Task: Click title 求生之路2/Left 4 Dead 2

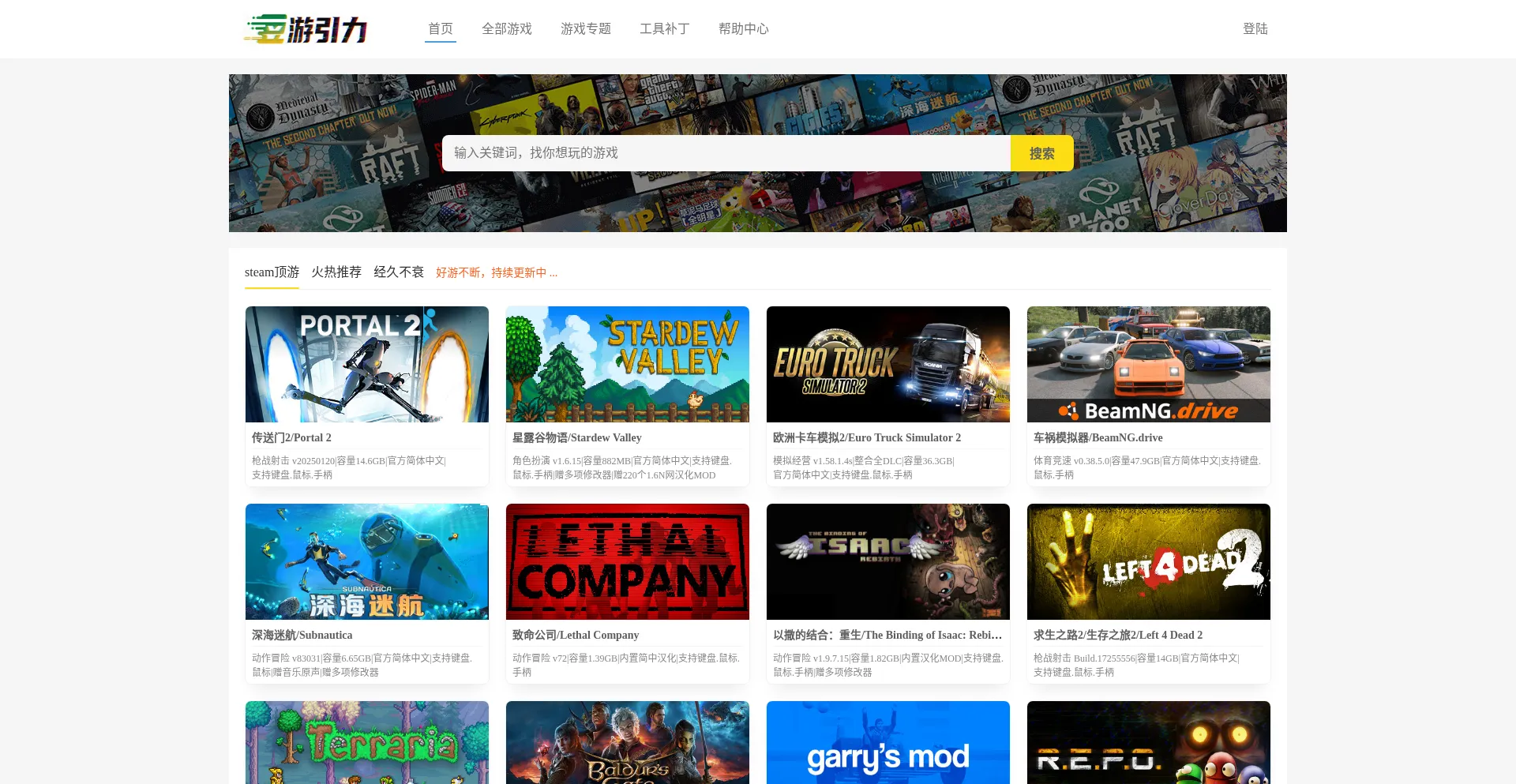Action: [1118, 635]
